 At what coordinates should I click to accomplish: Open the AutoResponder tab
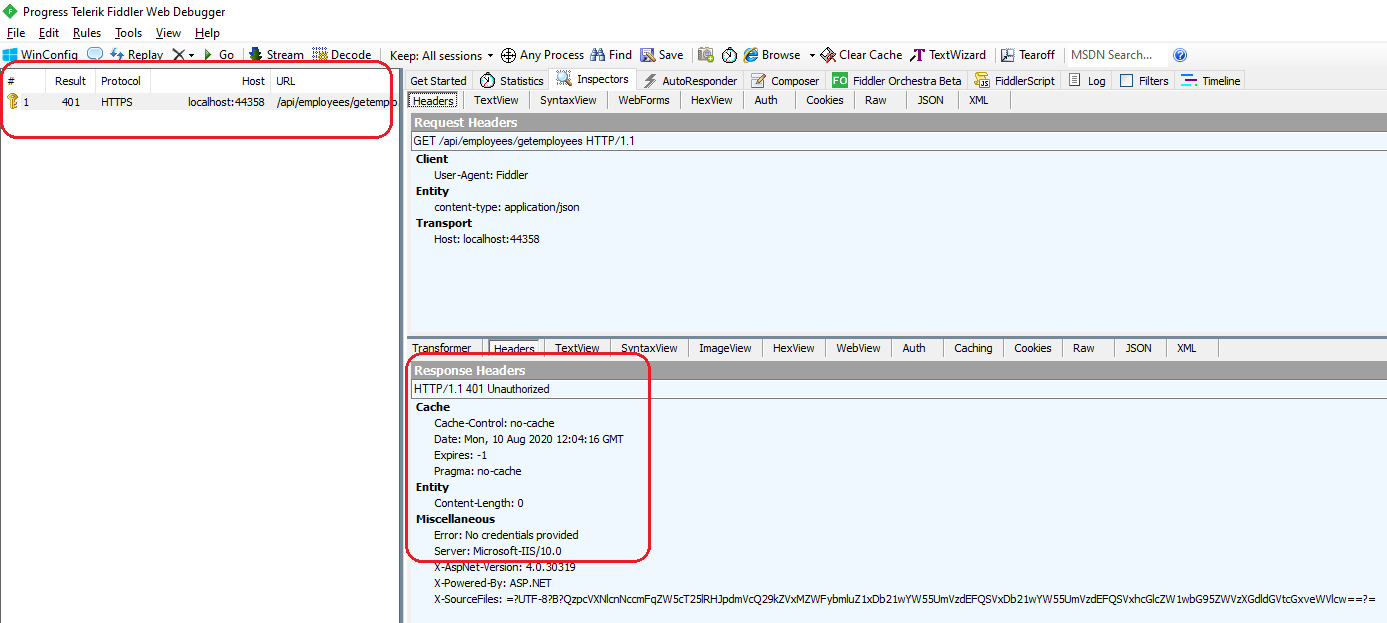[x=690, y=81]
